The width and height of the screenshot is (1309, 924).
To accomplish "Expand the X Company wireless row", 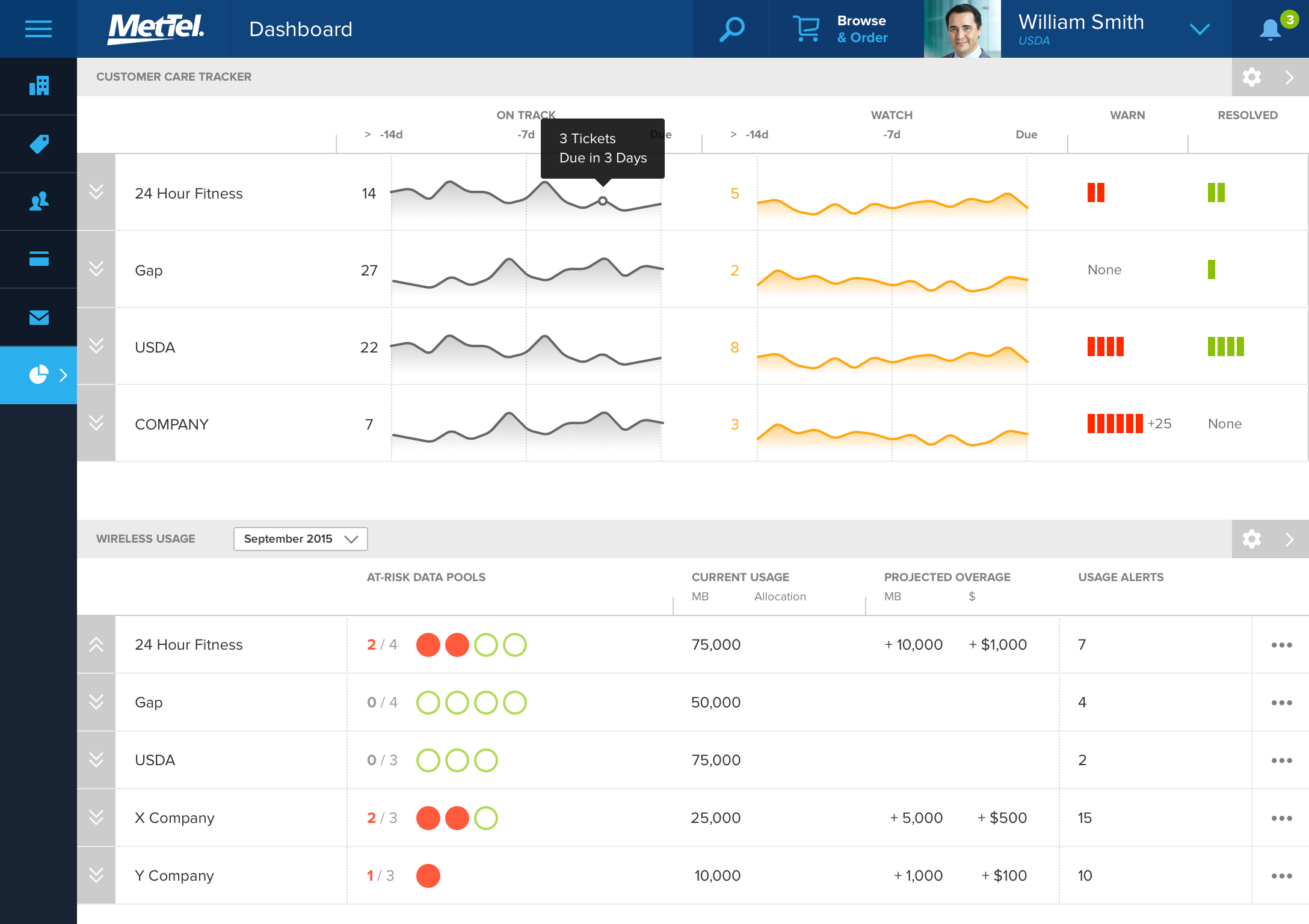I will 96,818.
